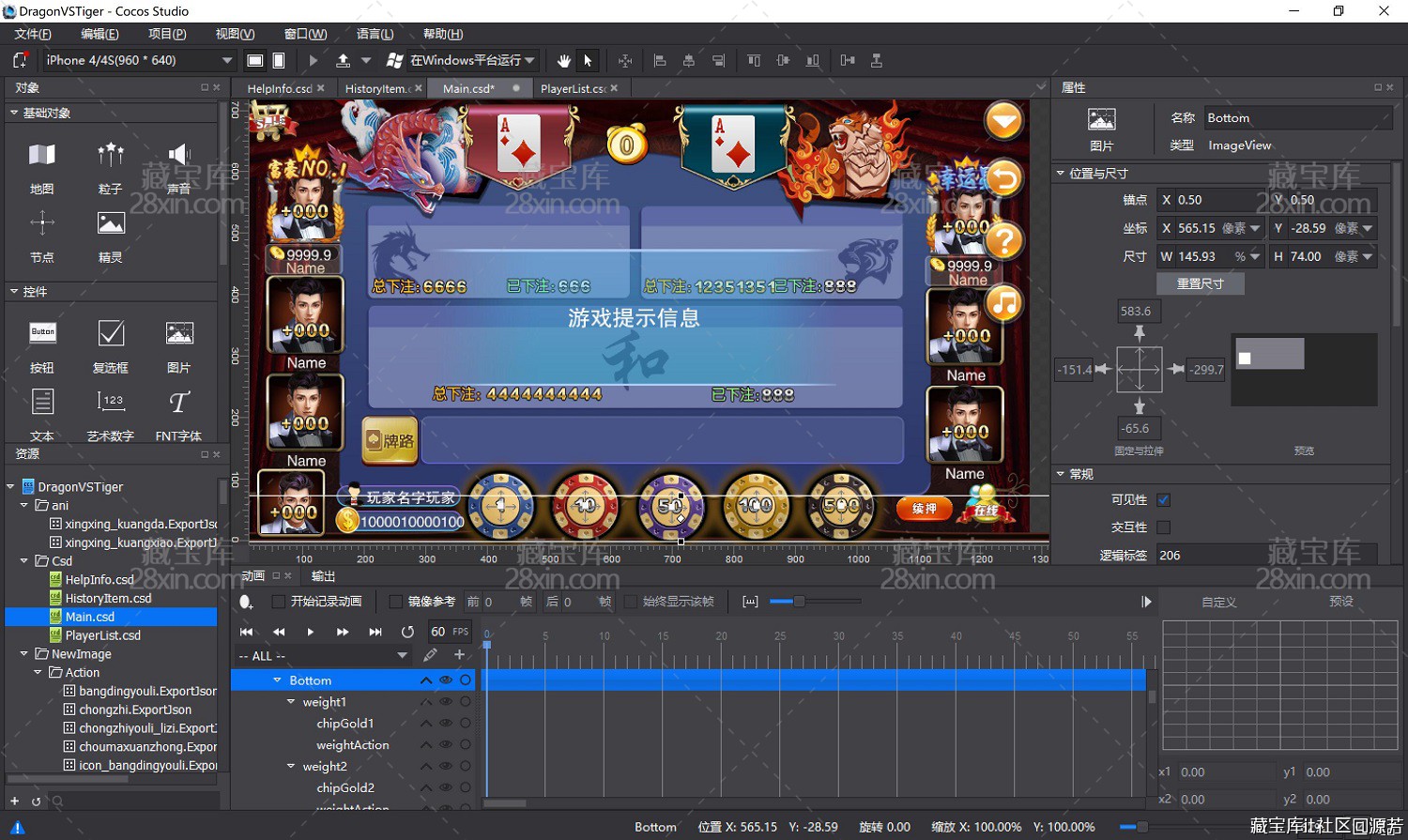
Task: Add a 声音 (sound) object
Action: click(x=179, y=166)
